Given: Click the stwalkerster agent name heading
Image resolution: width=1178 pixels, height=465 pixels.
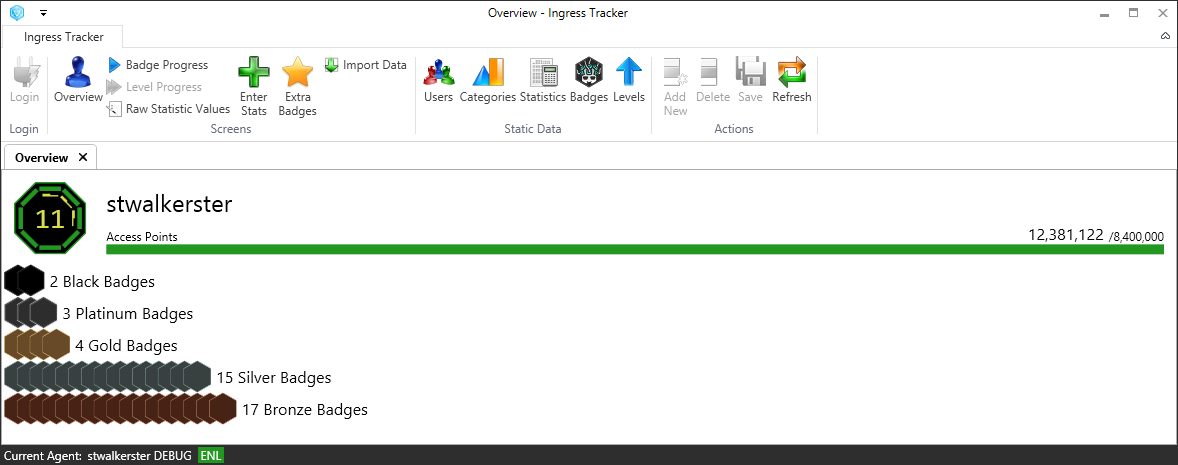Looking at the screenshot, I should (x=170, y=204).
